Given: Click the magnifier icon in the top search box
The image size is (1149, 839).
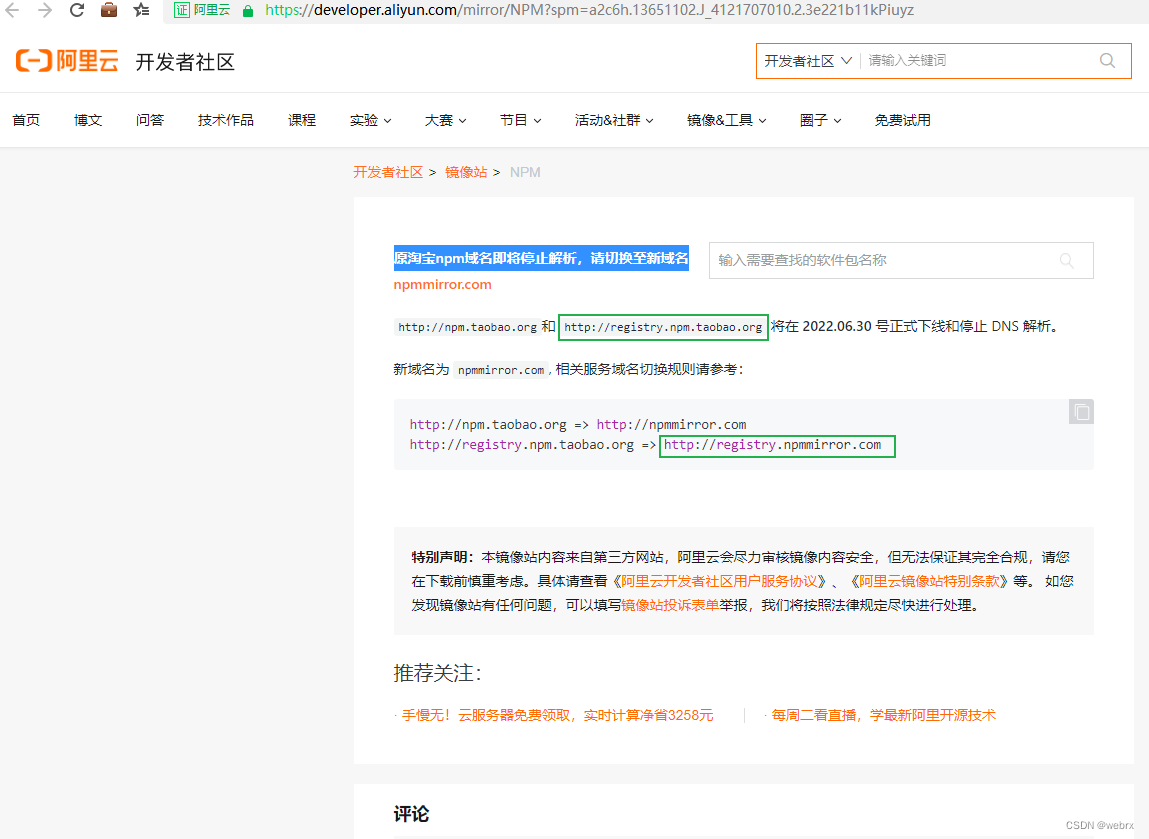Looking at the screenshot, I should point(1107,61).
